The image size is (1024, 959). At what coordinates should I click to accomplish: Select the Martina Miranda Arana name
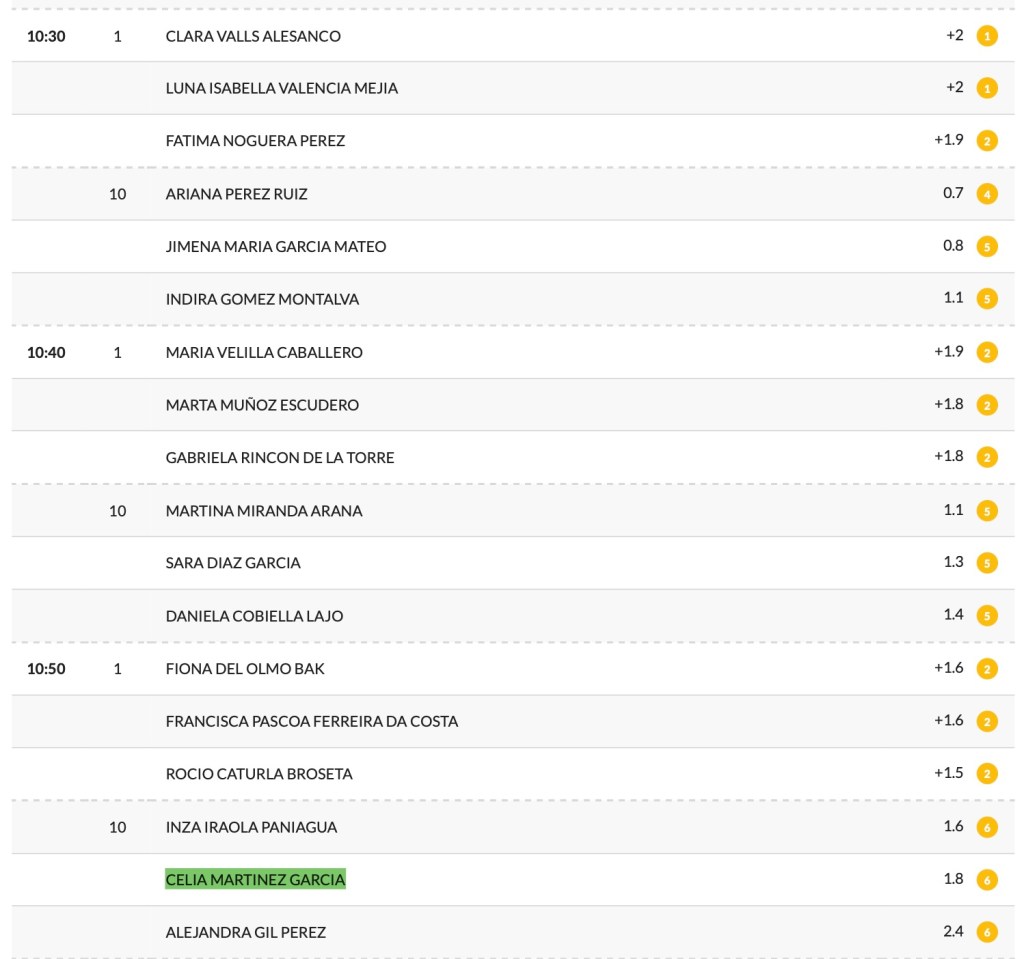click(264, 510)
